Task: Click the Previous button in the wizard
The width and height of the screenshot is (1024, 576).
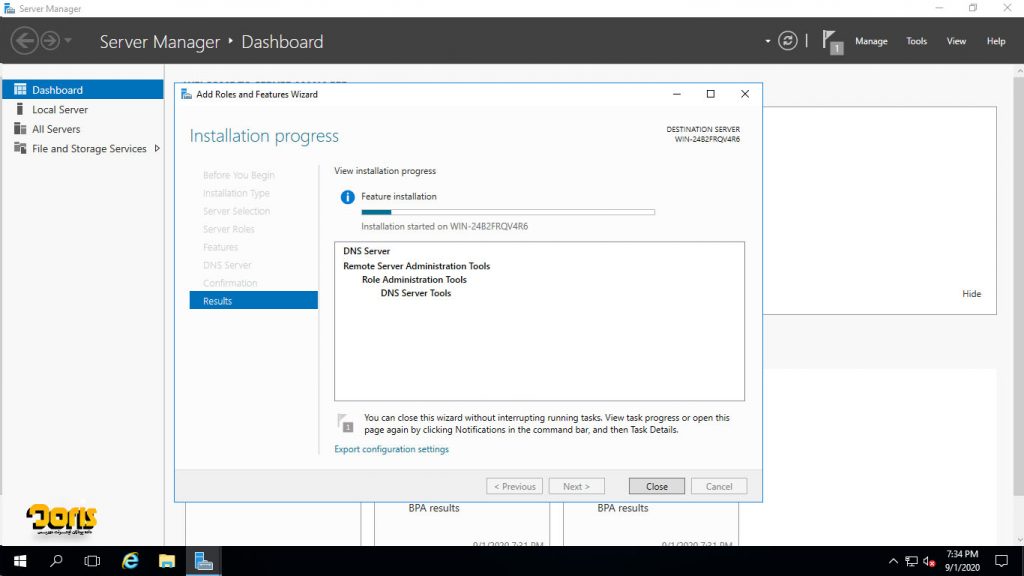Action: pyautogui.click(x=514, y=486)
